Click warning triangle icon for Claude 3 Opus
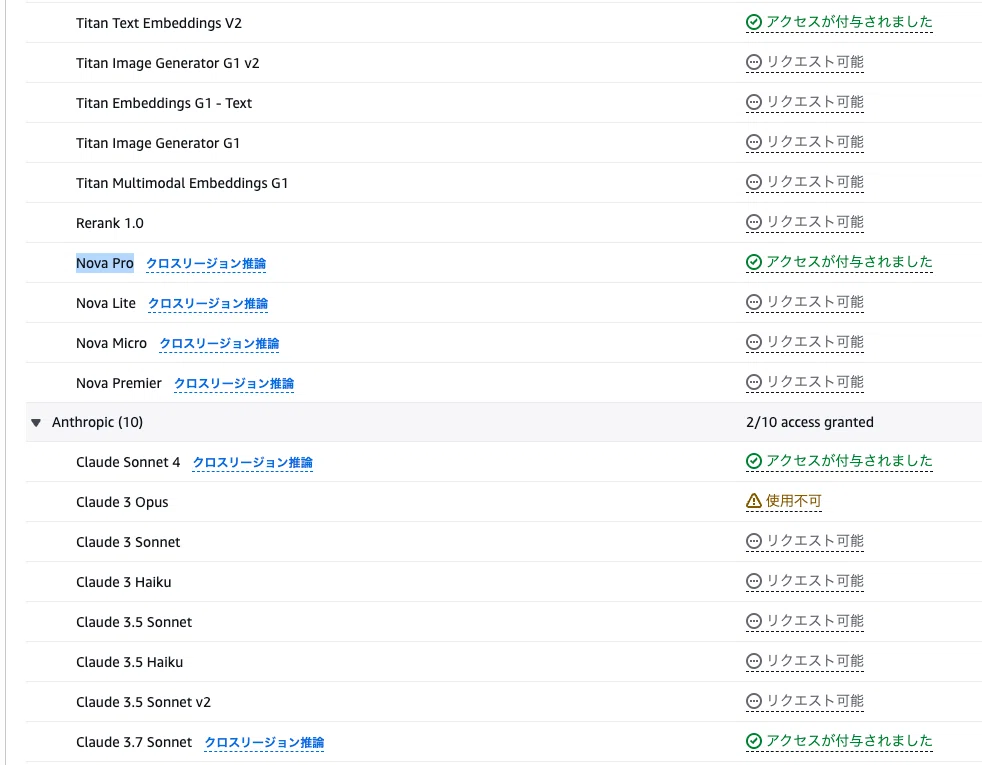The image size is (982, 765). tap(754, 501)
